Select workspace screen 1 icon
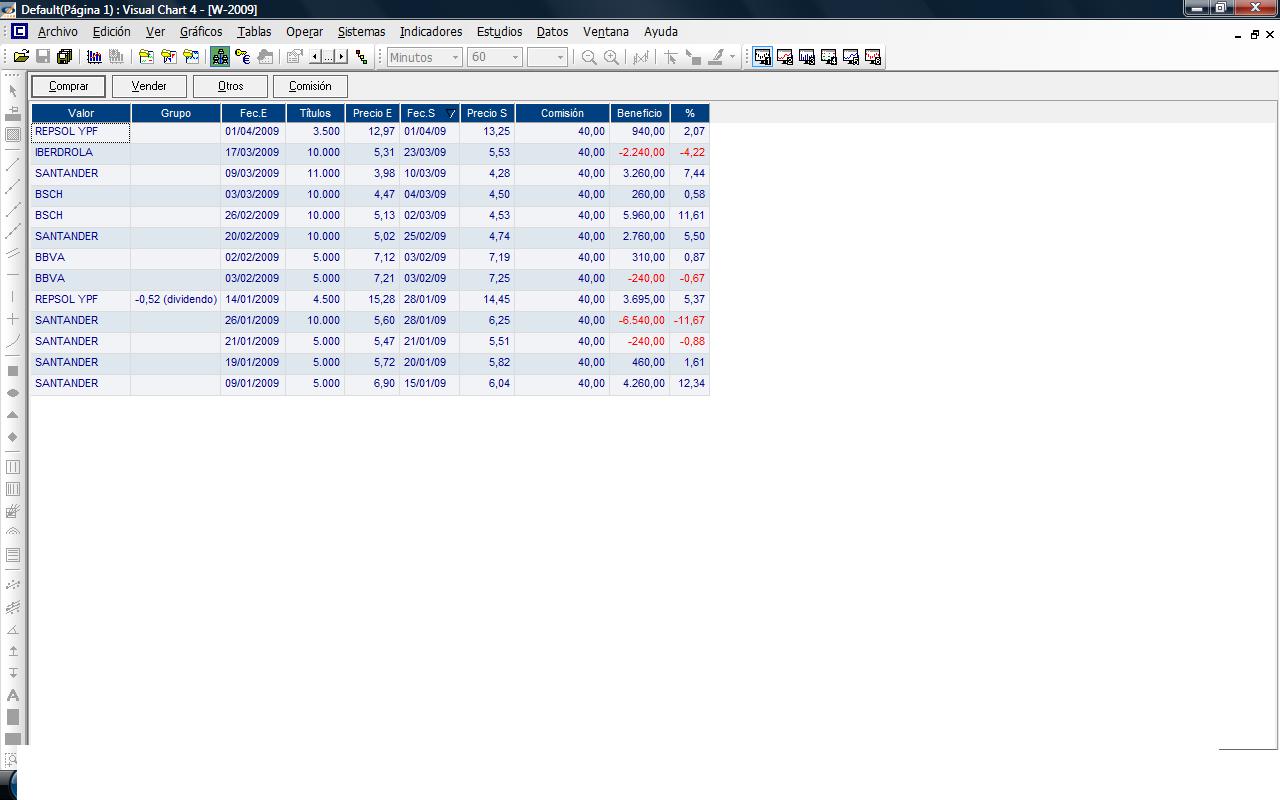1280x800 pixels. tap(763, 57)
